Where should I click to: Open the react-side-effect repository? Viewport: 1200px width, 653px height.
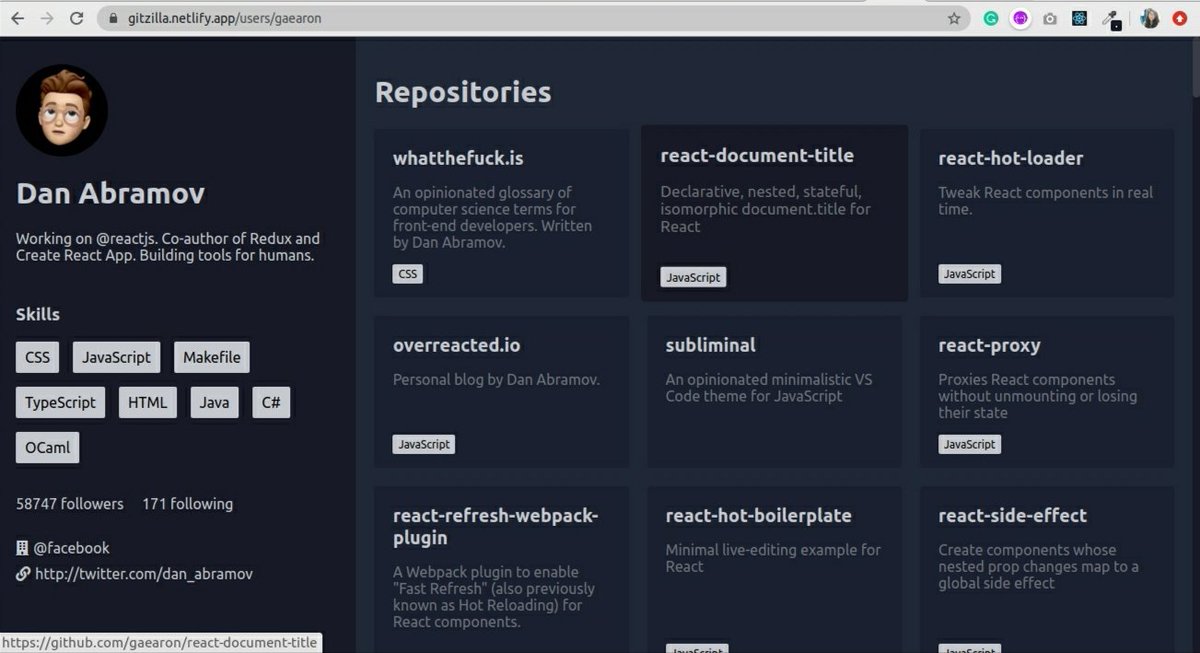pos(1047,570)
